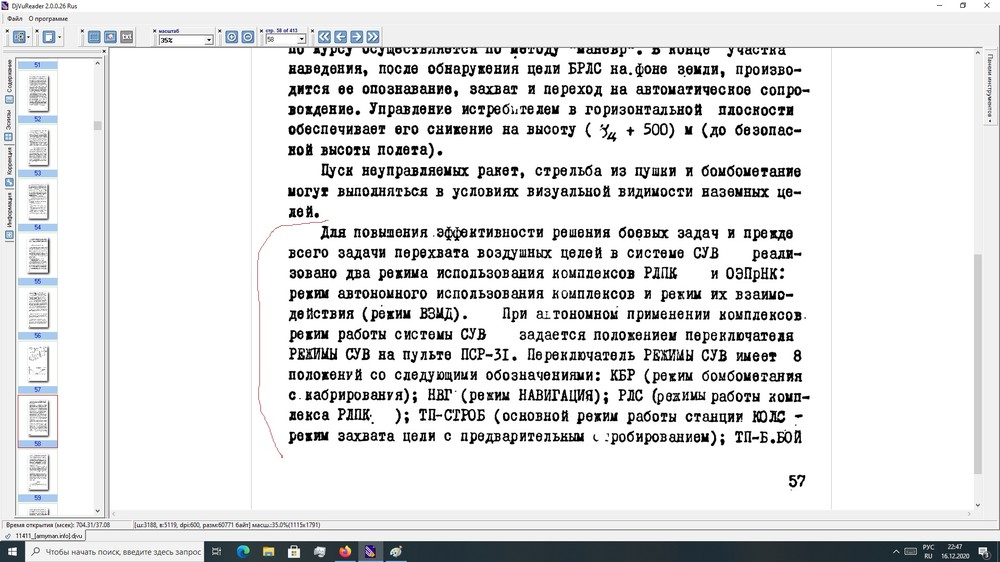Viewport: 1000px width, 562px height.
Task: Open Task View on the taskbar
Action: [217, 552]
